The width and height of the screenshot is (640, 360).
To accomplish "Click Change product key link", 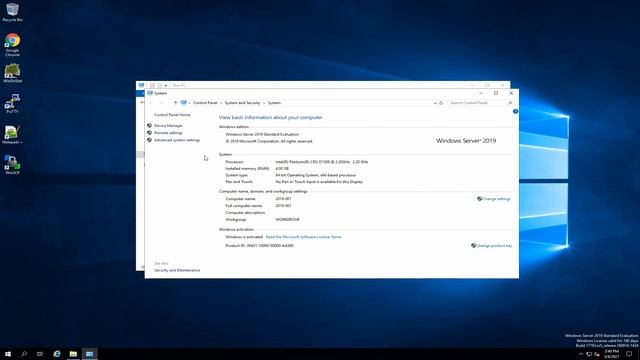I will [494, 246].
